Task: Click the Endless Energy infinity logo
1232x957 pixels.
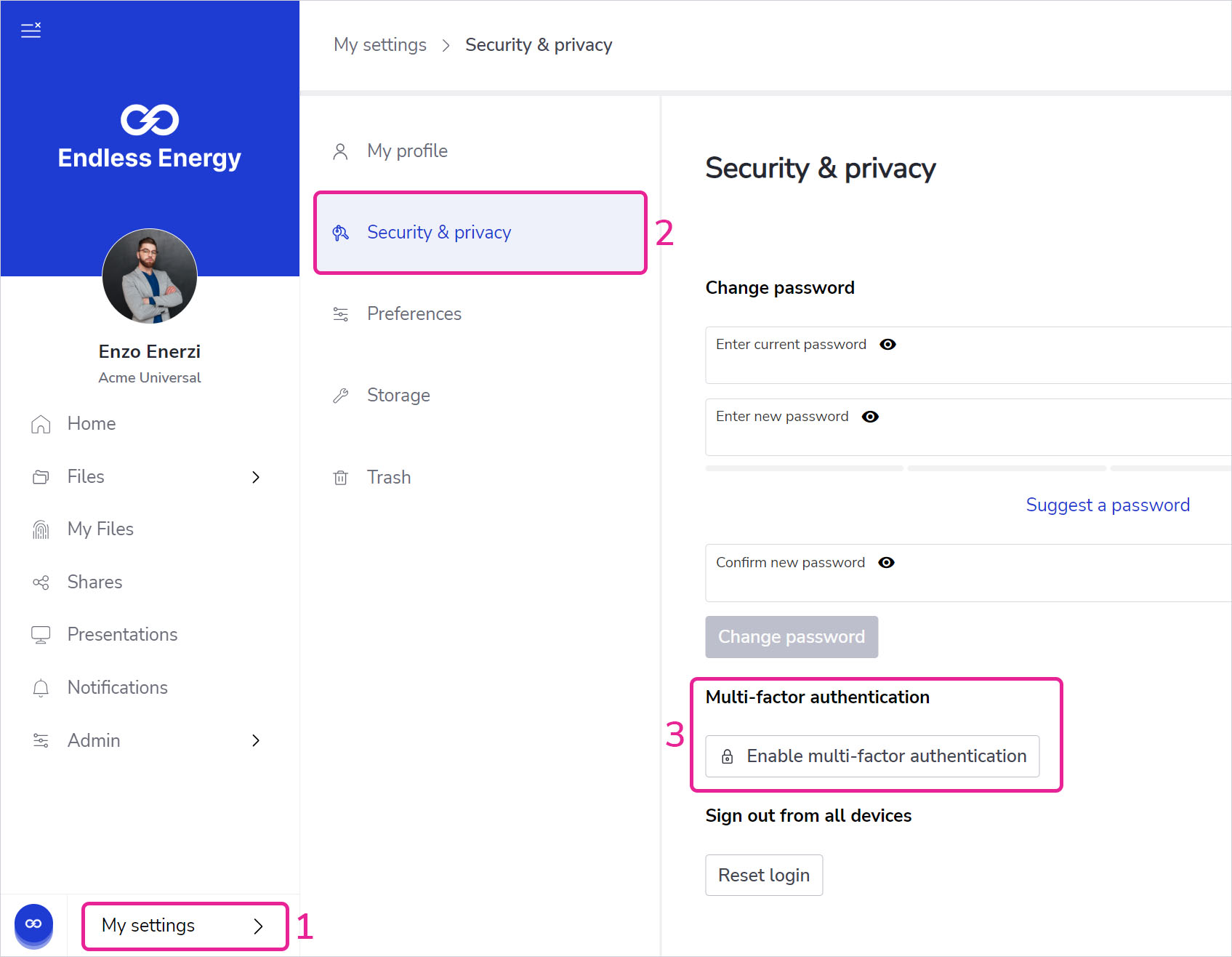Action: [x=150, y=119]
